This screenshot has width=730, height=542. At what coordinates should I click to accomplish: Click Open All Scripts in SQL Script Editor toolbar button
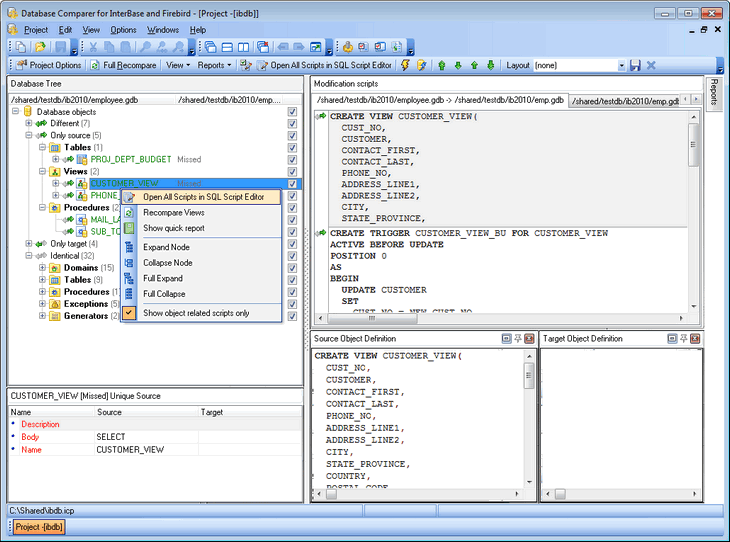coord(325,65)
